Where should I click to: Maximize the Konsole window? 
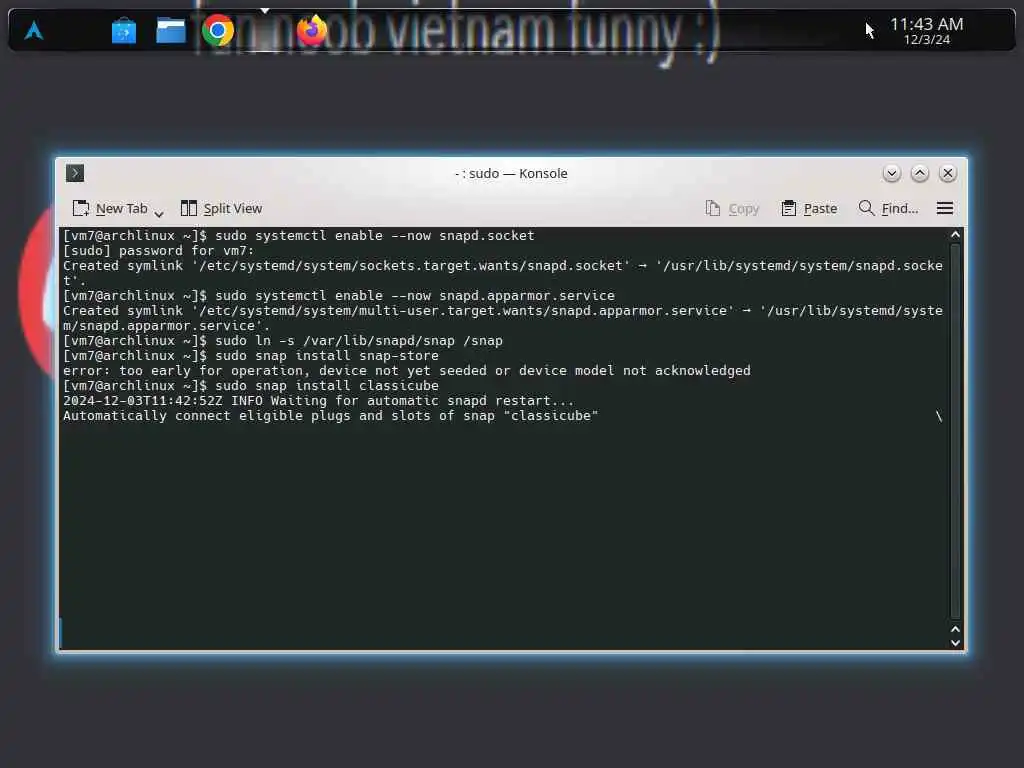pyautogui.click(x=920, y=173)
